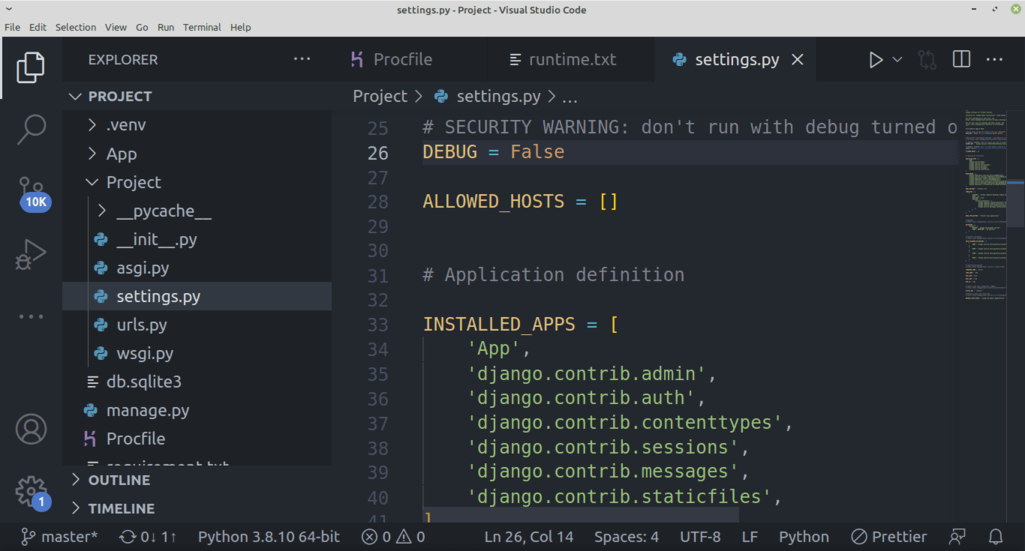Click Ln 26, Col 14 go-to-line indicator
Screen dimensions: 1025x551
point(528,537)
